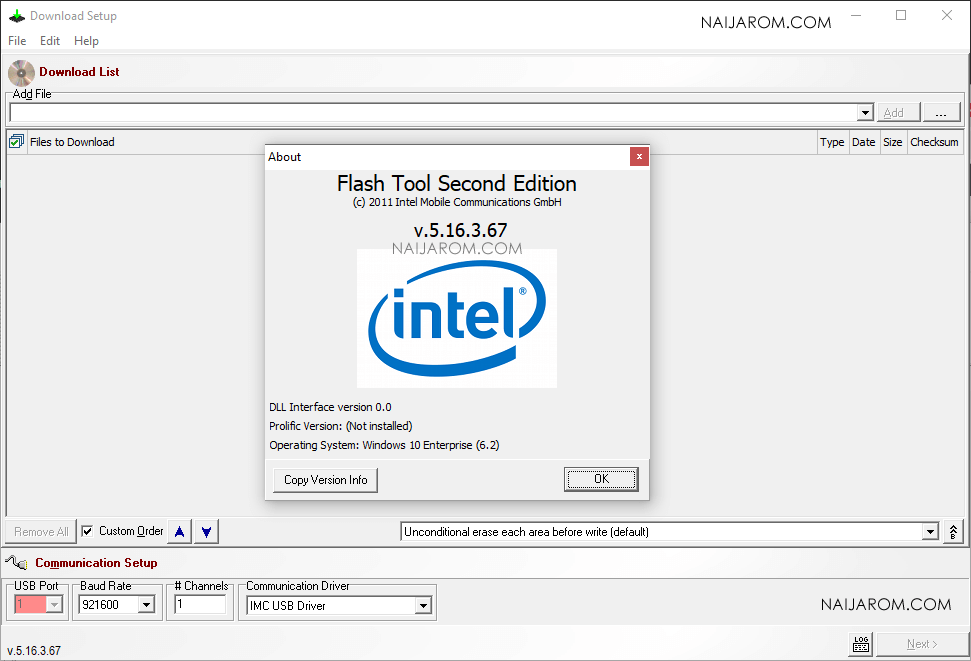The height and width of the screenshot is (661, 971).
Task: Click the Intel logo image
Action: [457, 318]
